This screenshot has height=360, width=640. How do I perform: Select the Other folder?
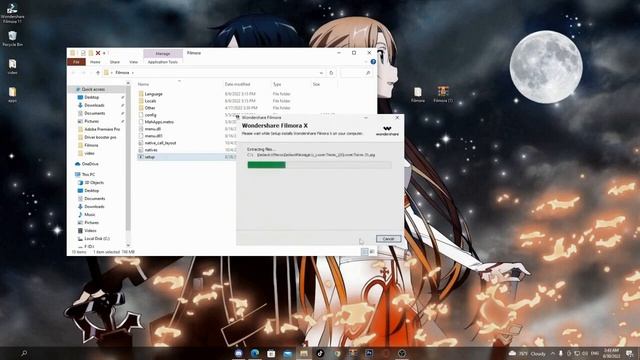[x=150, y=108]
